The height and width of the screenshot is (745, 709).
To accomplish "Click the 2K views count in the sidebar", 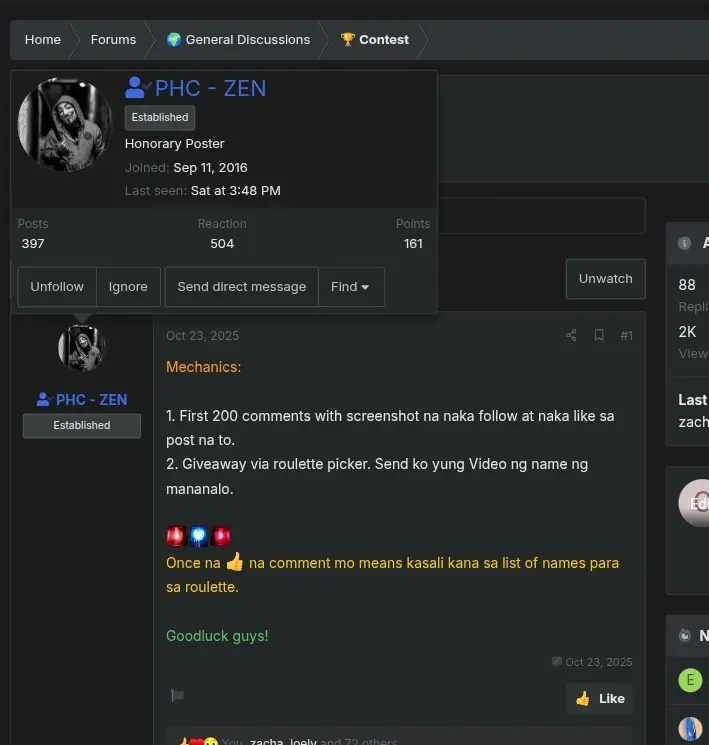I will (x=687, y=332).
